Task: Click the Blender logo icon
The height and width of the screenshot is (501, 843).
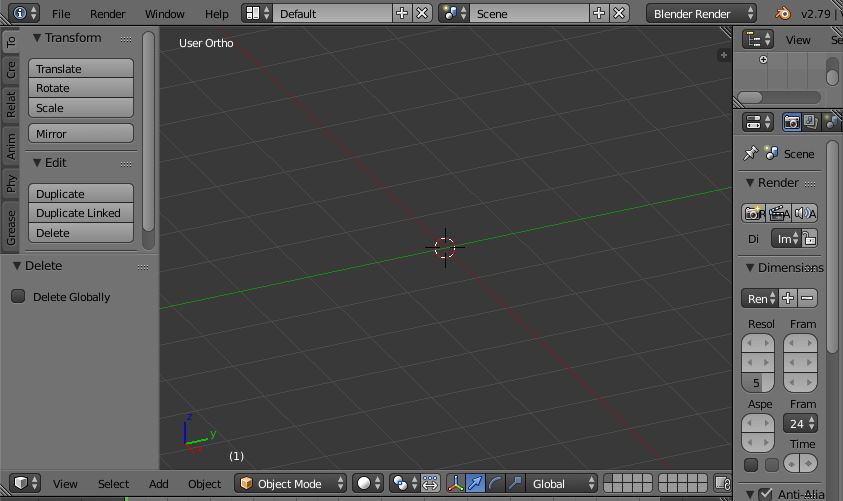Action: [x=783, y=13]
